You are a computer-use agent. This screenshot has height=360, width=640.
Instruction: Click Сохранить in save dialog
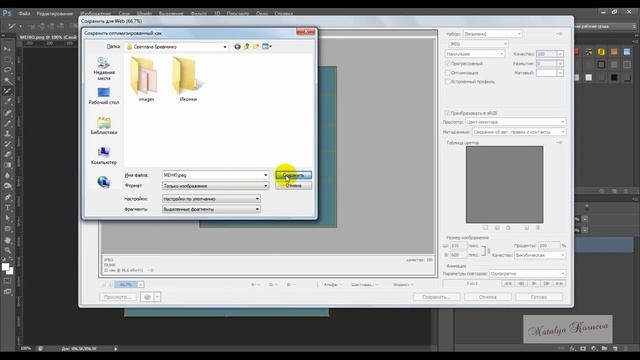[293, 175]
